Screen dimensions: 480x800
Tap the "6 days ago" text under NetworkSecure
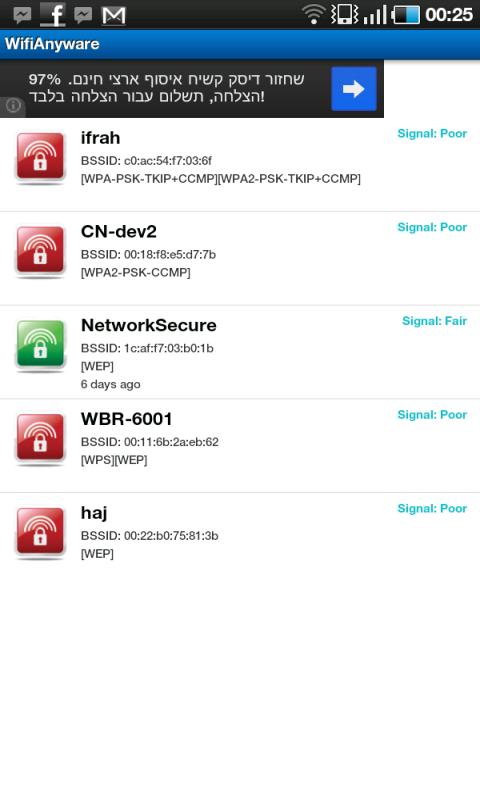(x=111, y=384)
